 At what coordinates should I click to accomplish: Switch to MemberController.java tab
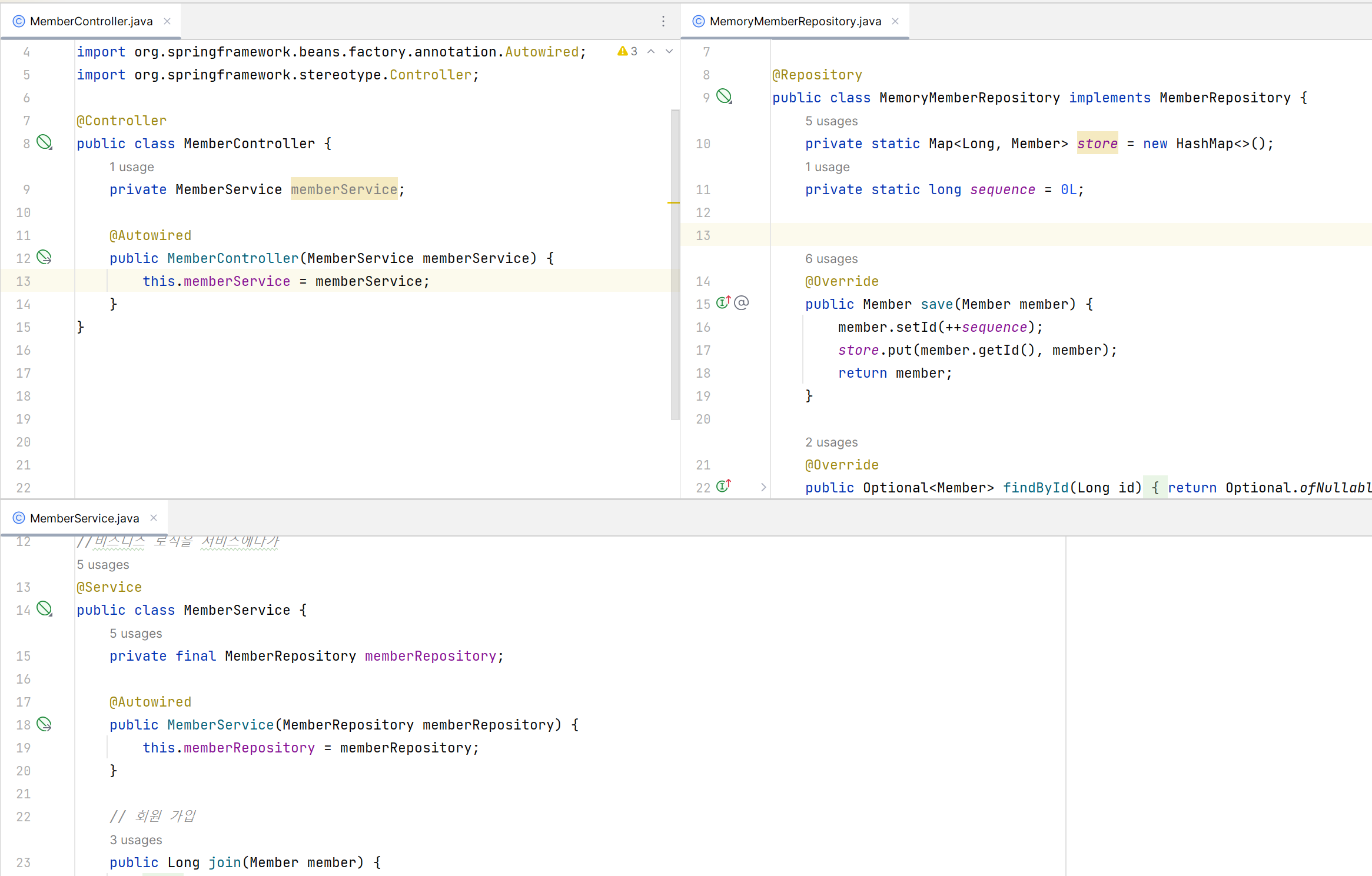click(x=91, y=21)
